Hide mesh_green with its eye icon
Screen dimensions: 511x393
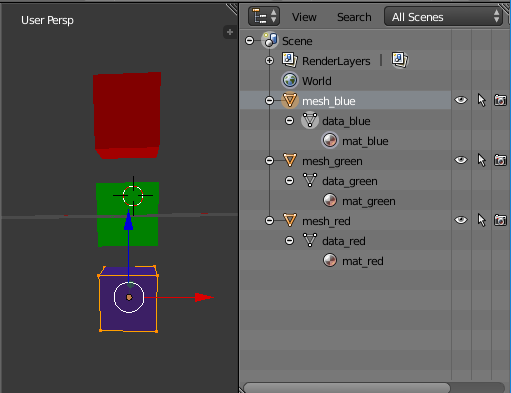[x=461, y=160]
